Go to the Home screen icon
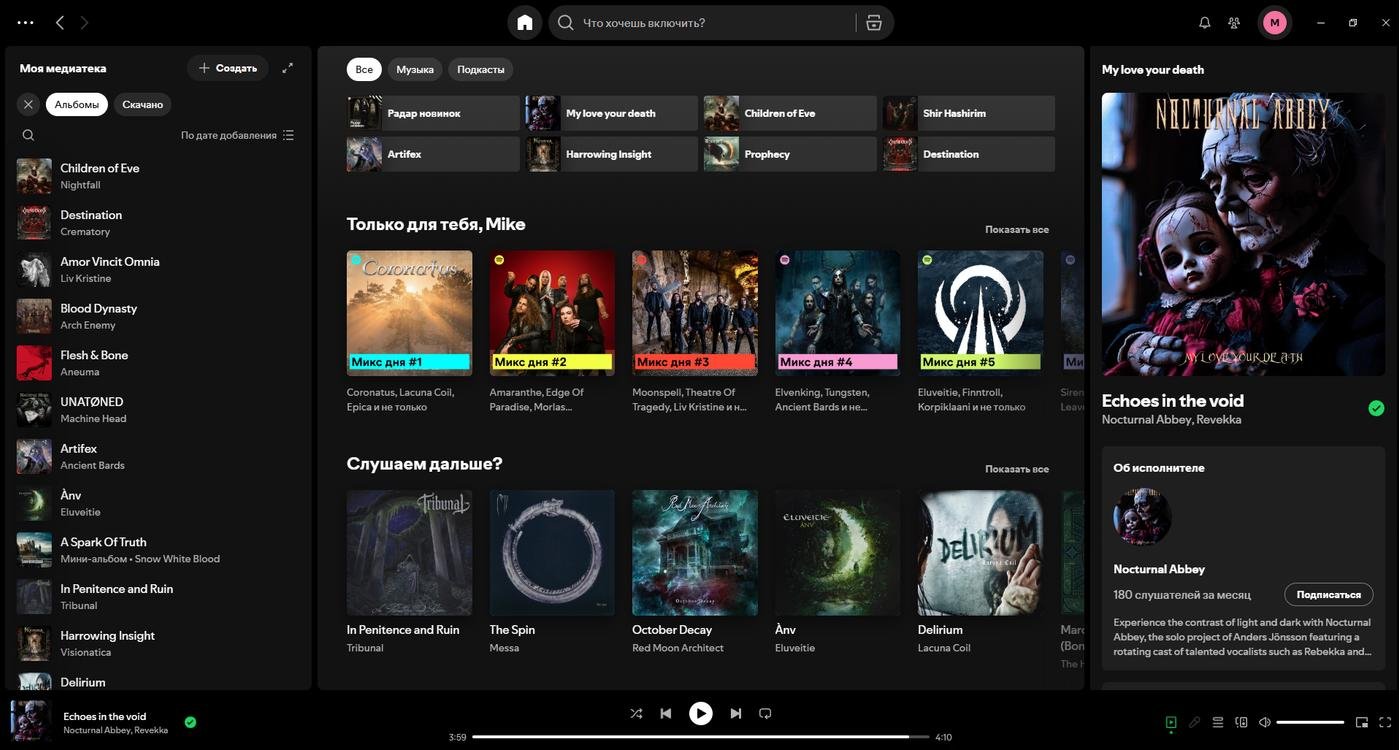1400x750 pixels. pyautogui.click(x=525, y=22)
